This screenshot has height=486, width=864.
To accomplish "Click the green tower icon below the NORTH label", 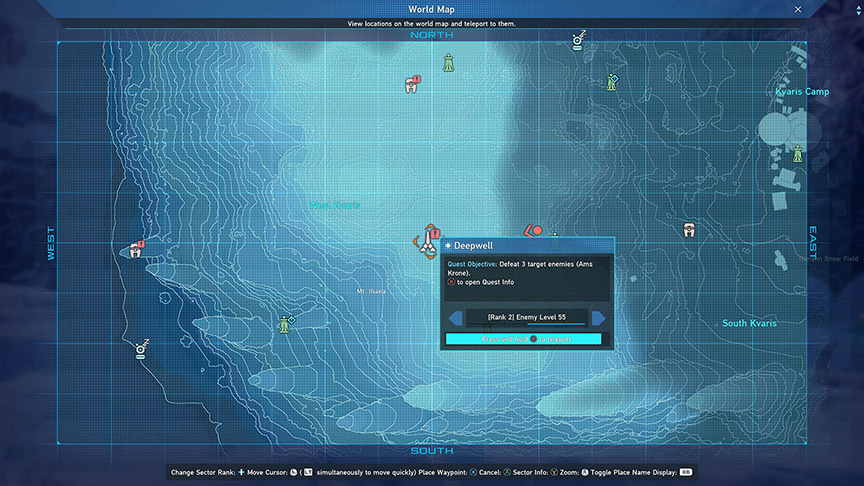I will click(x=450, y=63).
